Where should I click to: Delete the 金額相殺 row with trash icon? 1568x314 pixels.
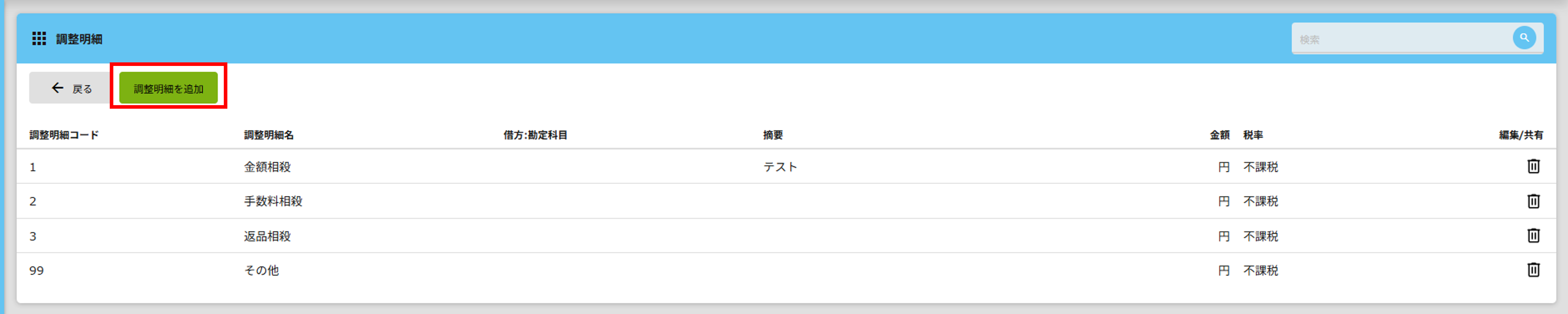pyautogui.click(x=1533, y=166)
